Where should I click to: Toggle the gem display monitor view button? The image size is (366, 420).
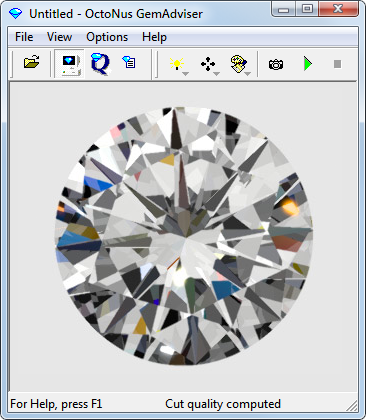click(70, 64)
